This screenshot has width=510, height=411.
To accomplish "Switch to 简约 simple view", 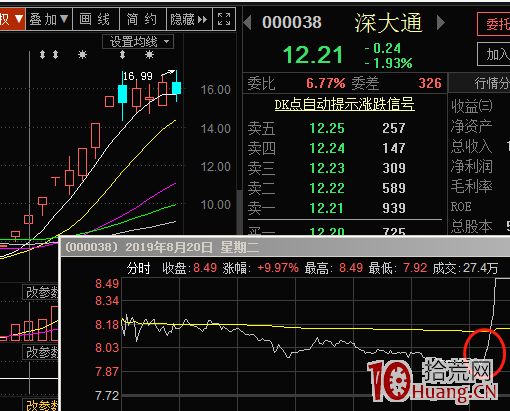I will [x=142, y=19].
